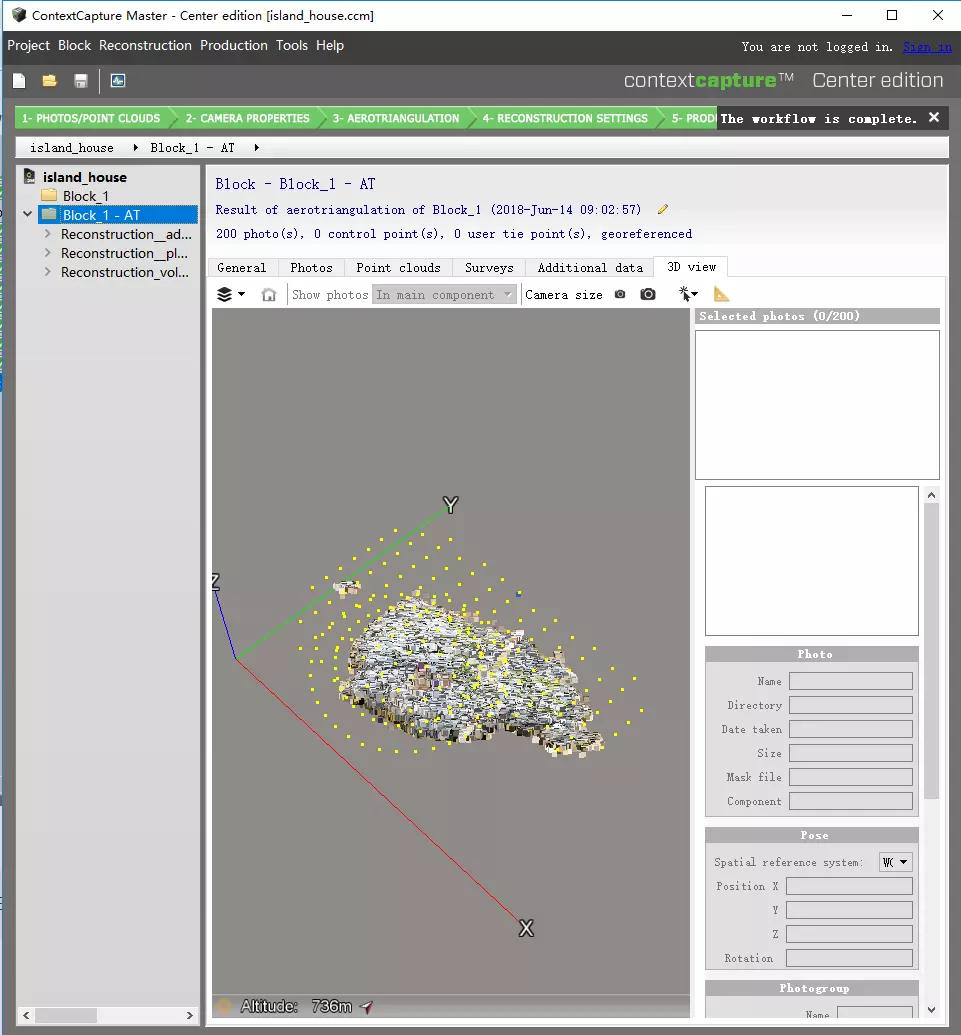This screenshot has width=961, height=1035.
Task: Click Block_1 - AT in the breadcrumb
Action: 193,148
